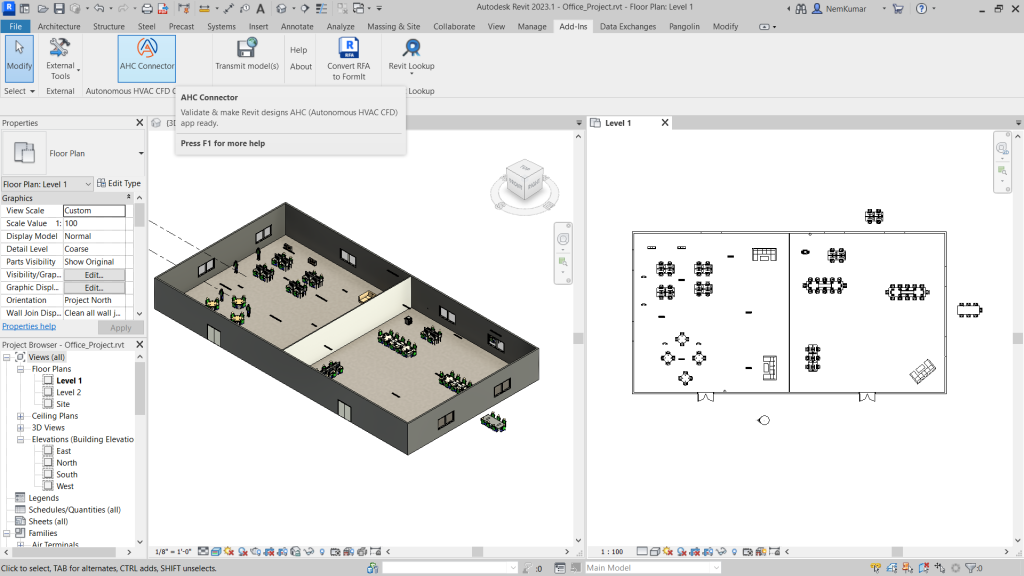Toggle sun path in 3D view control bar
Viewport: 1024px width, 576px height.
coord(229,551)
